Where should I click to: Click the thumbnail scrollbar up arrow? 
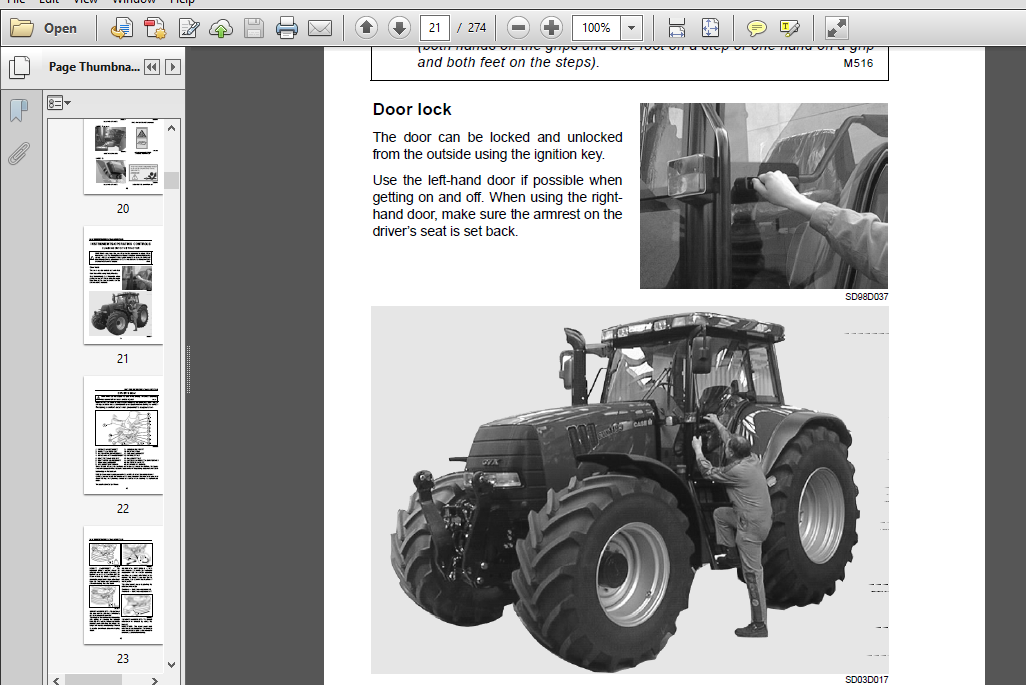coord(171,128)
